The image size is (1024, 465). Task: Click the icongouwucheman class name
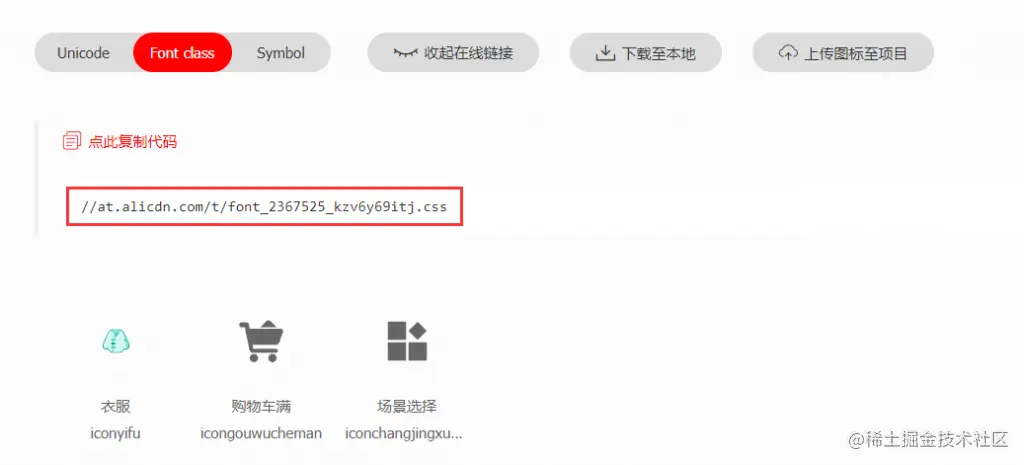pyautogui.click(x=261, y=433)
